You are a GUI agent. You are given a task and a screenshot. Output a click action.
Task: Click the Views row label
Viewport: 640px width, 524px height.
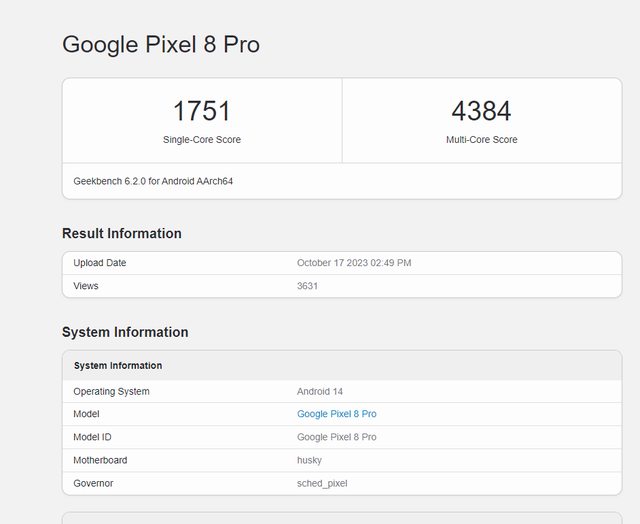click(x=86, y=286)
